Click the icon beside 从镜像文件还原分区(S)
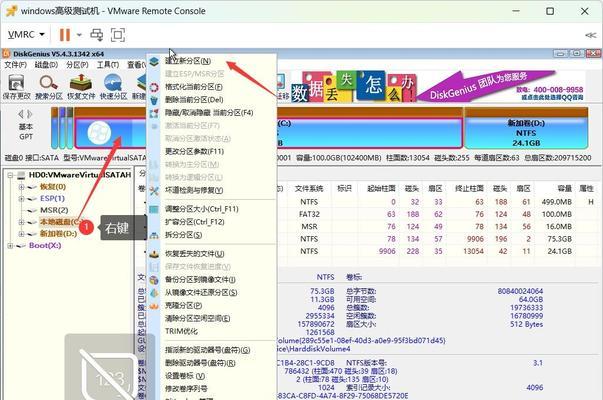603x400 pixels. point(154,293)
